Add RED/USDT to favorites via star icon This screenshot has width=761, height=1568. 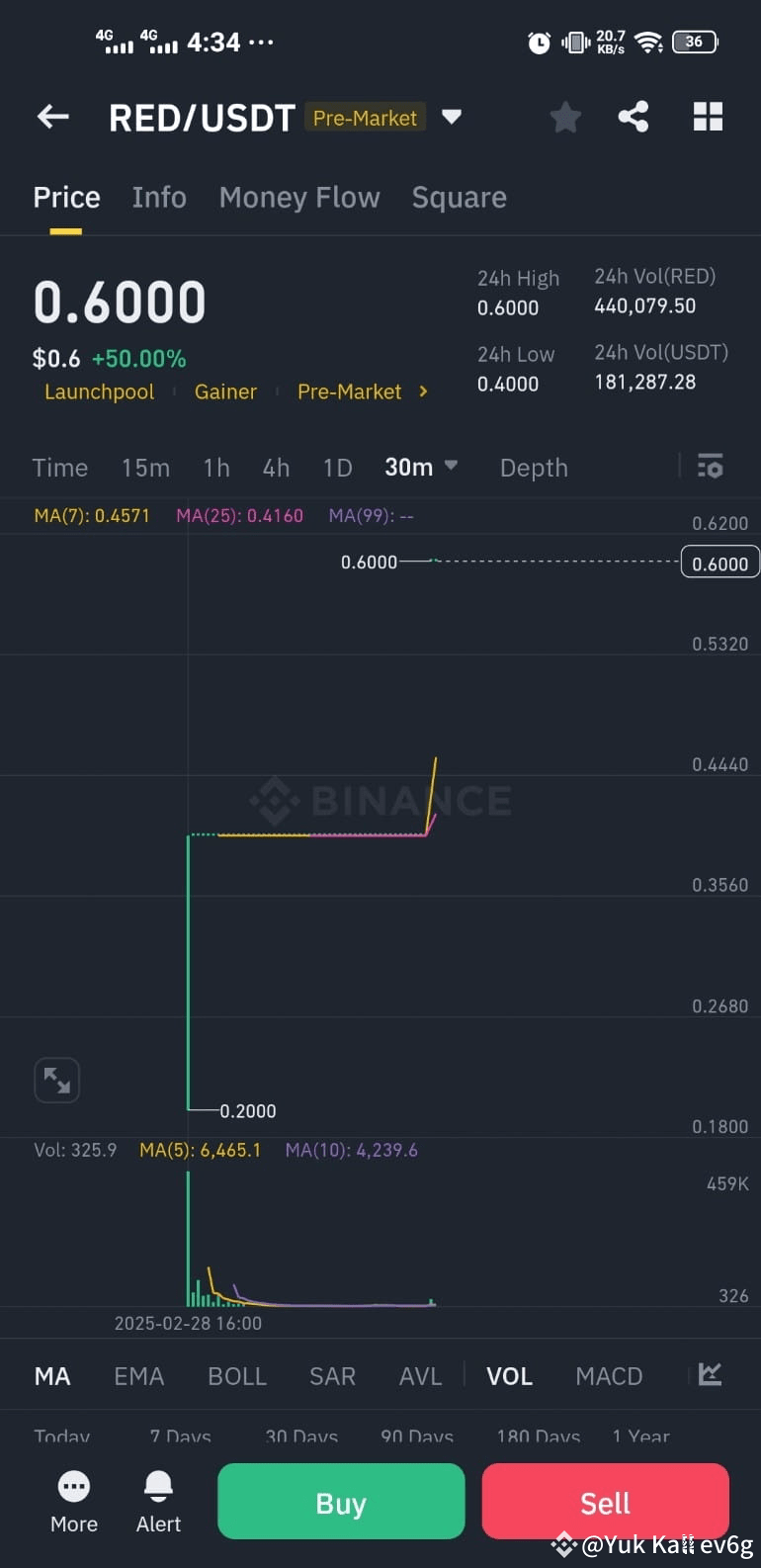[565, 117]
